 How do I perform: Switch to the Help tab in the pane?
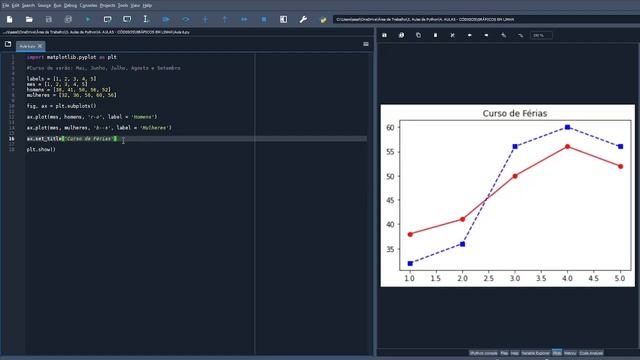point(515,353)
